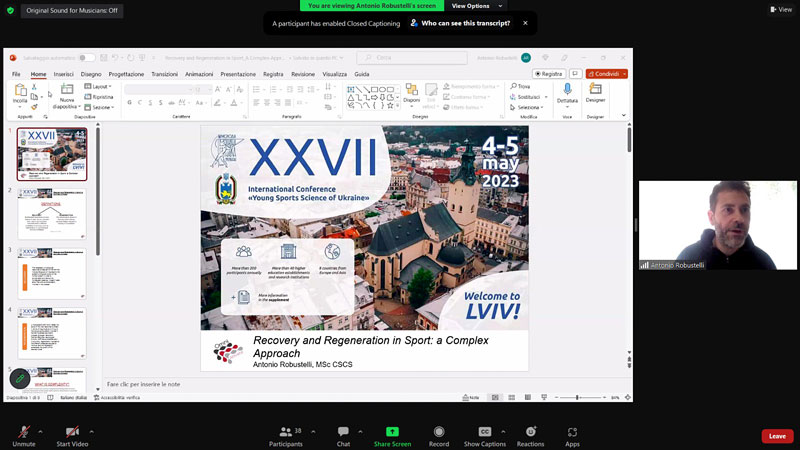Toggle the Salvataggio automatico switch
This screenshot has height=450, width=800.
click(86, 58)
